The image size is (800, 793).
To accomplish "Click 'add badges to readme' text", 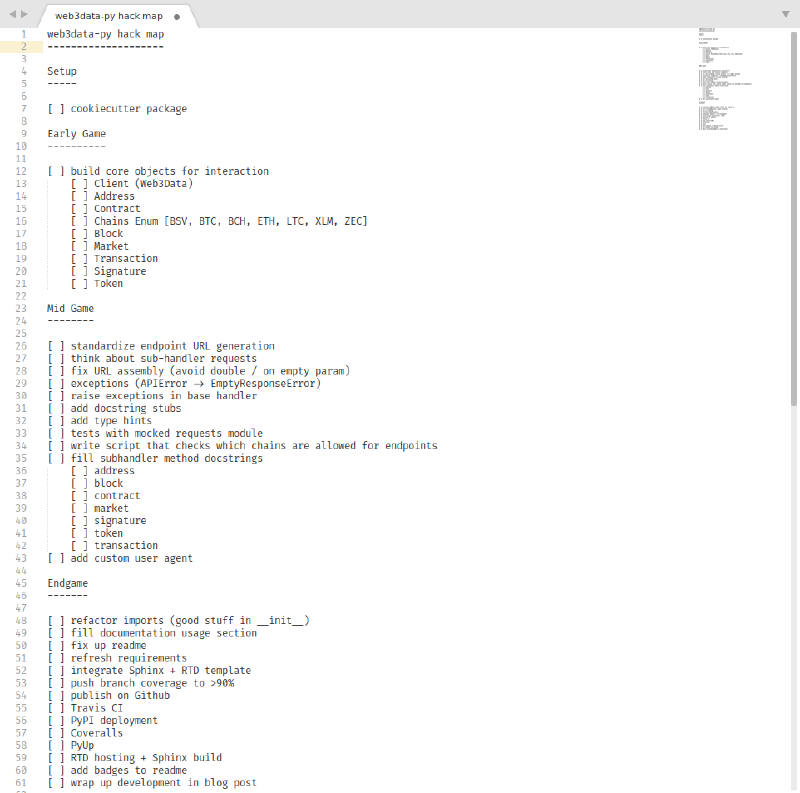I will coord(129,771).
